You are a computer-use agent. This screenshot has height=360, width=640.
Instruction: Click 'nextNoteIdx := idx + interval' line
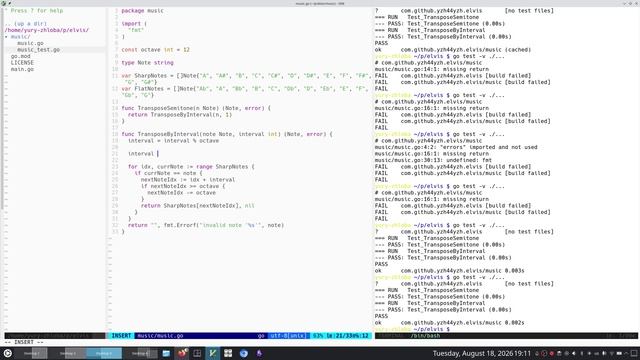[x=188, y=180]
